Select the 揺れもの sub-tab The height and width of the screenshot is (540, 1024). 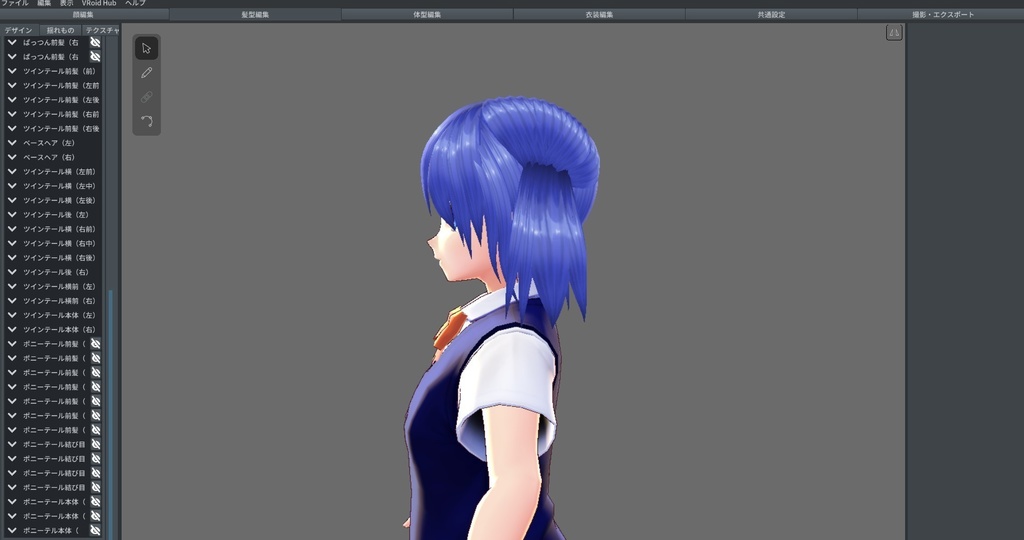[x=60, y=30]
